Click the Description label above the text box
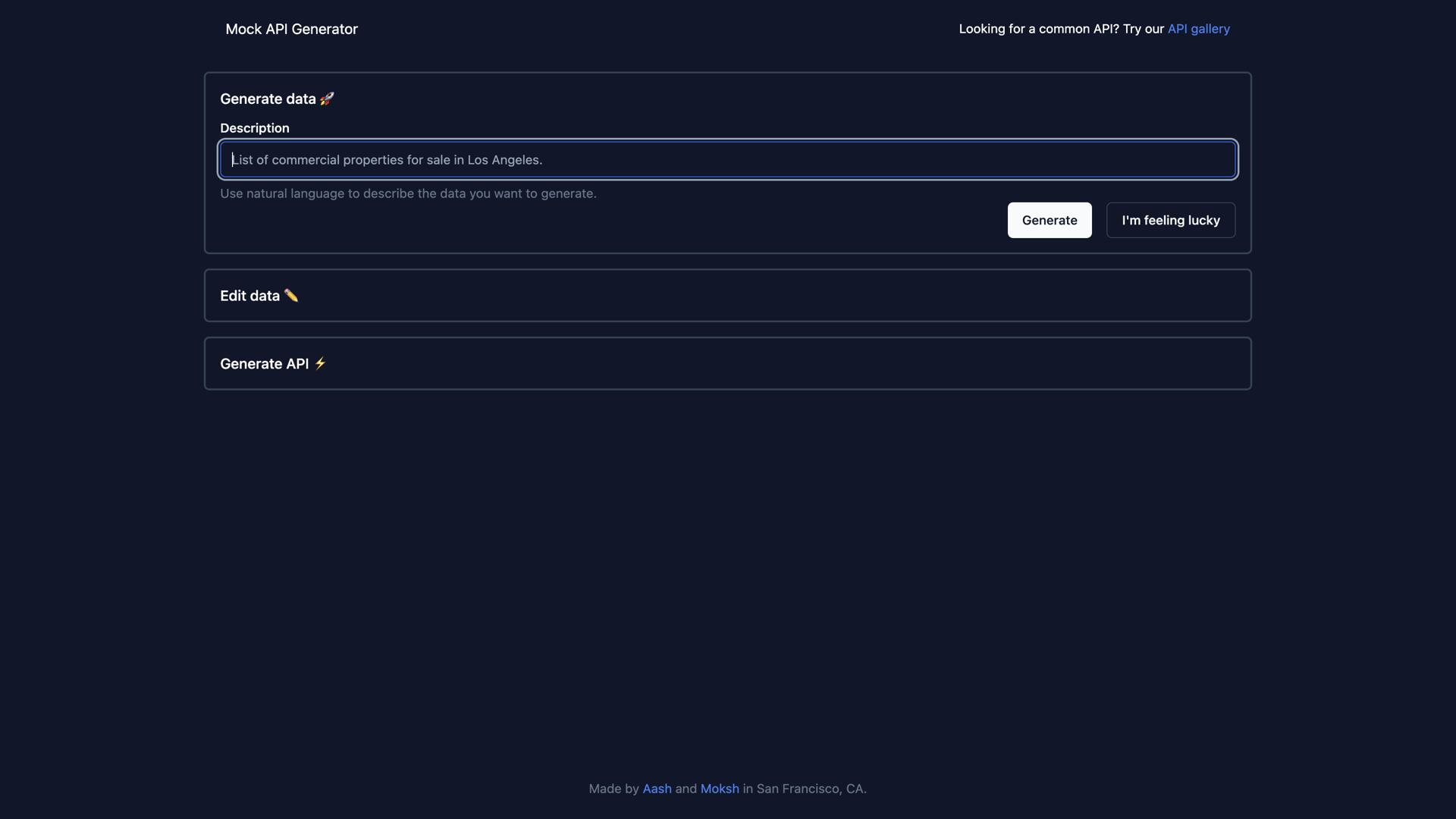 [x=254, y=127]
